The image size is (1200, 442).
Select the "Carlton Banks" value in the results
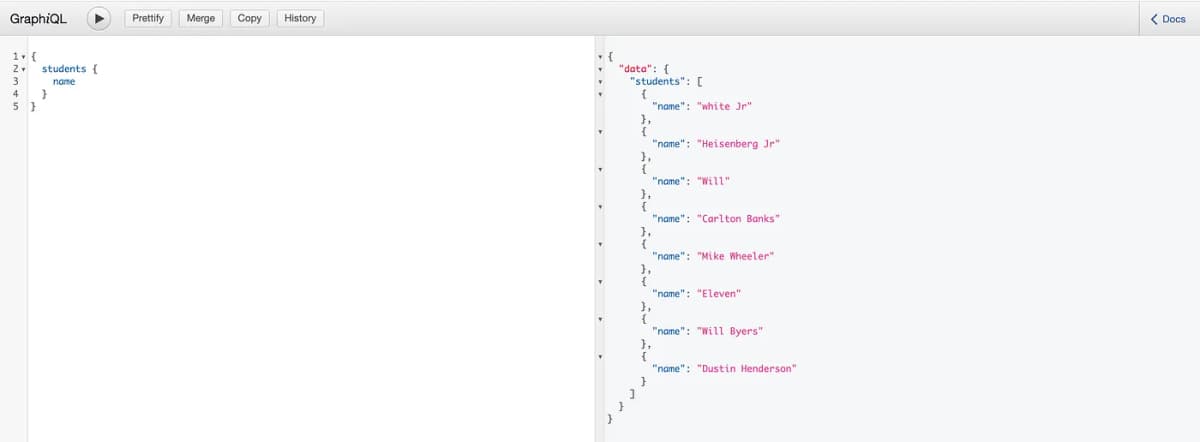coord(738,219)
